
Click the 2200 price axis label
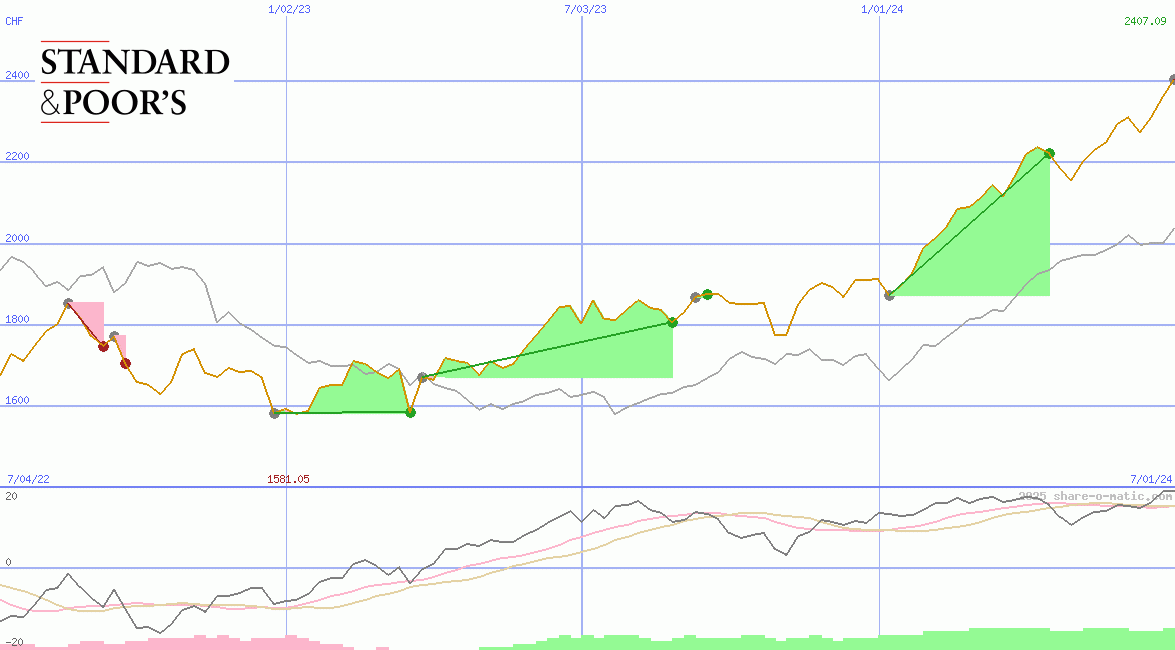pos(17,156)
